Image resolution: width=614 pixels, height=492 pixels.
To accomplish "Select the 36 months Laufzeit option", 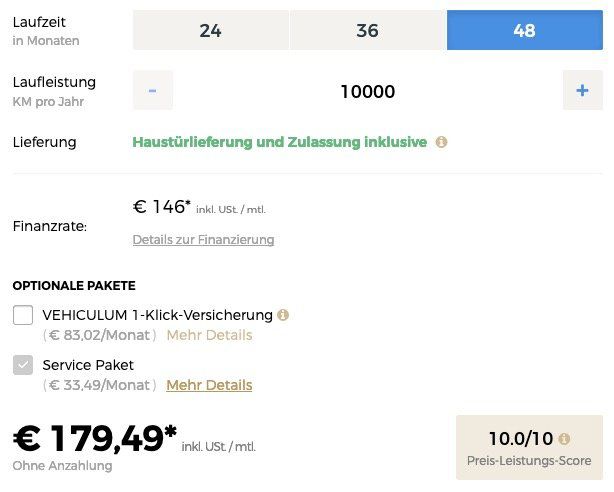I will [368, 30].
